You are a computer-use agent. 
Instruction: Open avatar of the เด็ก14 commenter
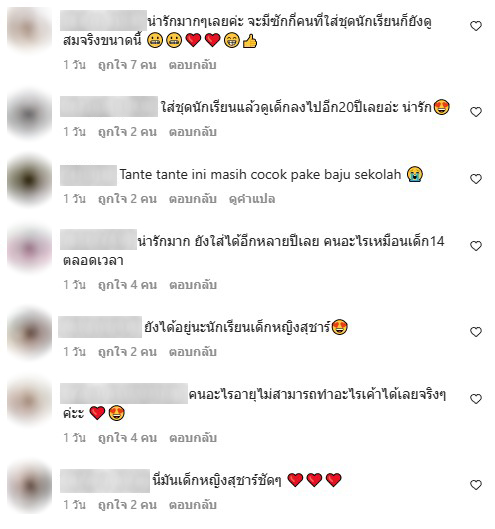point(29,249)
